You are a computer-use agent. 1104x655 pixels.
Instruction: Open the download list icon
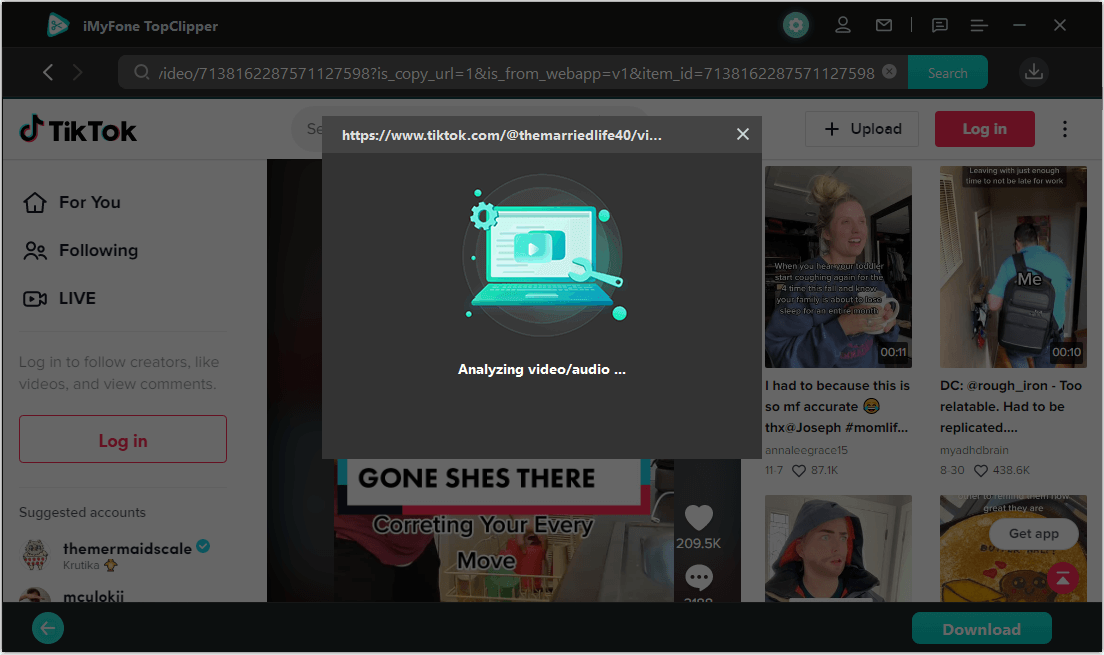[1034, 72]
